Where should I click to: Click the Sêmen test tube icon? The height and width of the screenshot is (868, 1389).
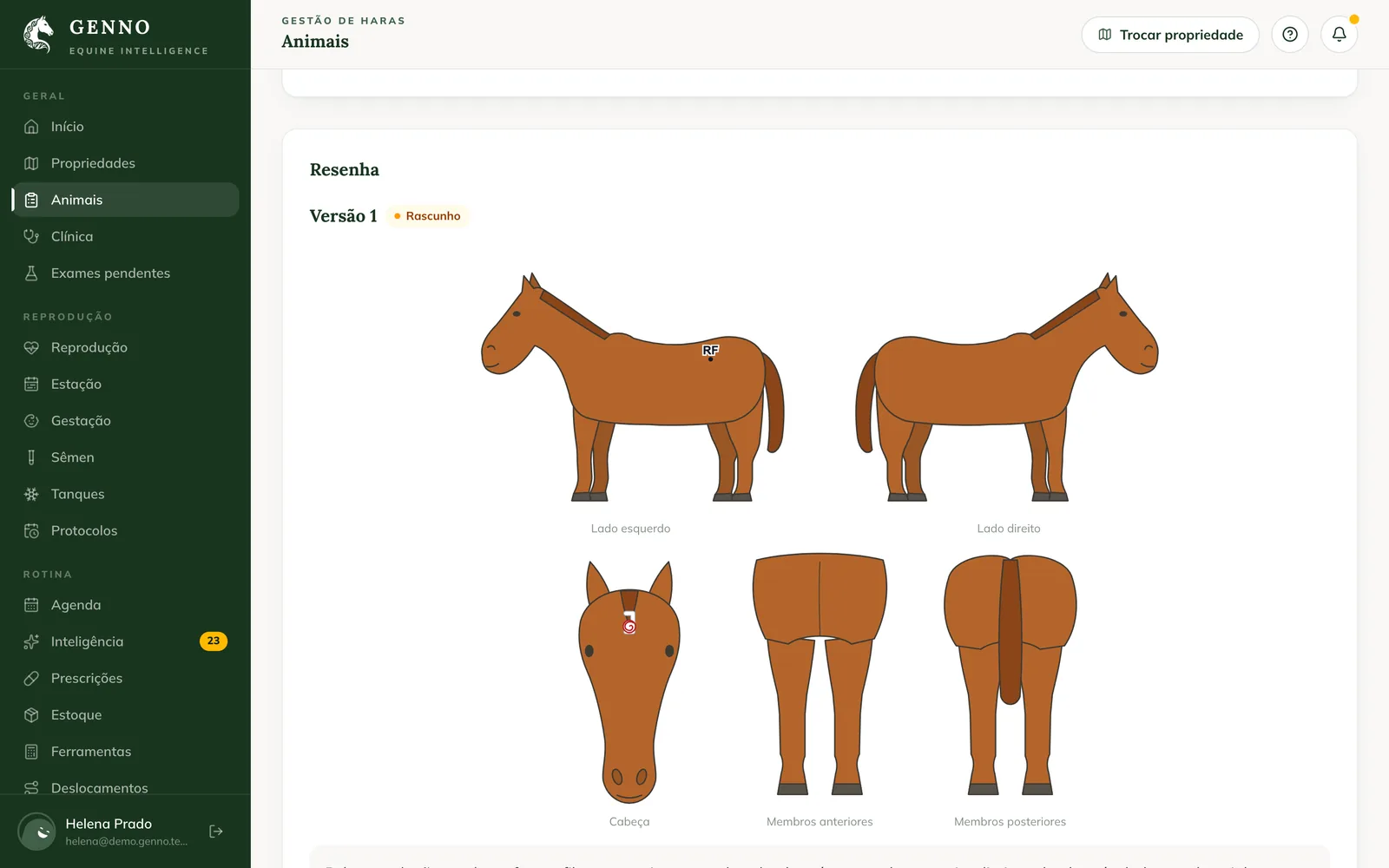pos(31,457)
